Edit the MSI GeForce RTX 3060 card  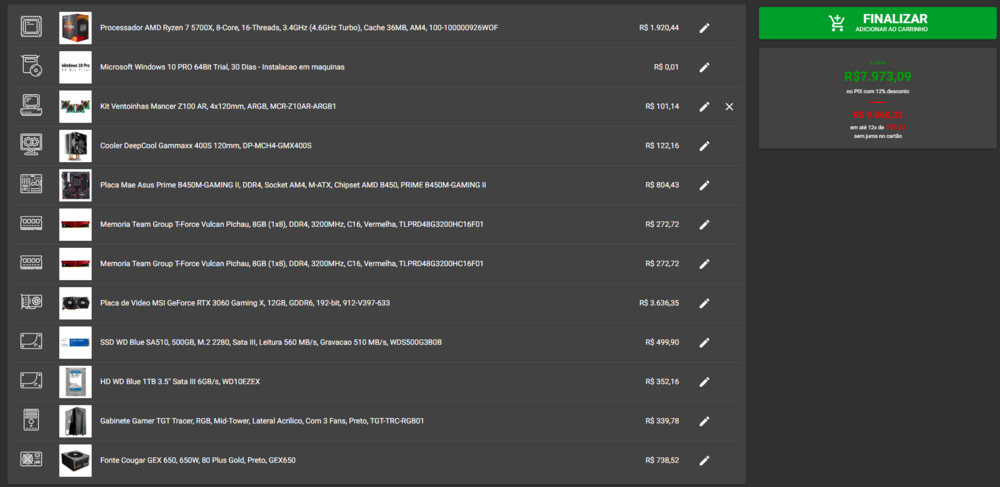click(704, 303)
